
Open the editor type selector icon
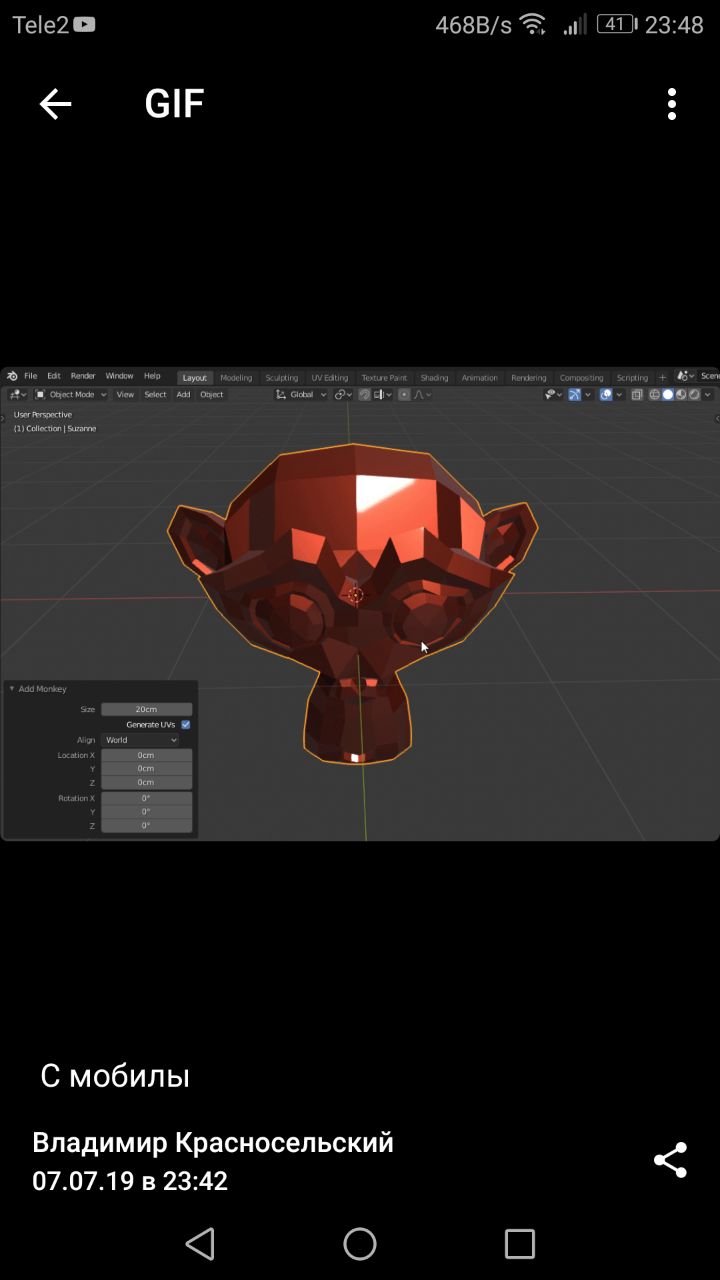[18, 395]
